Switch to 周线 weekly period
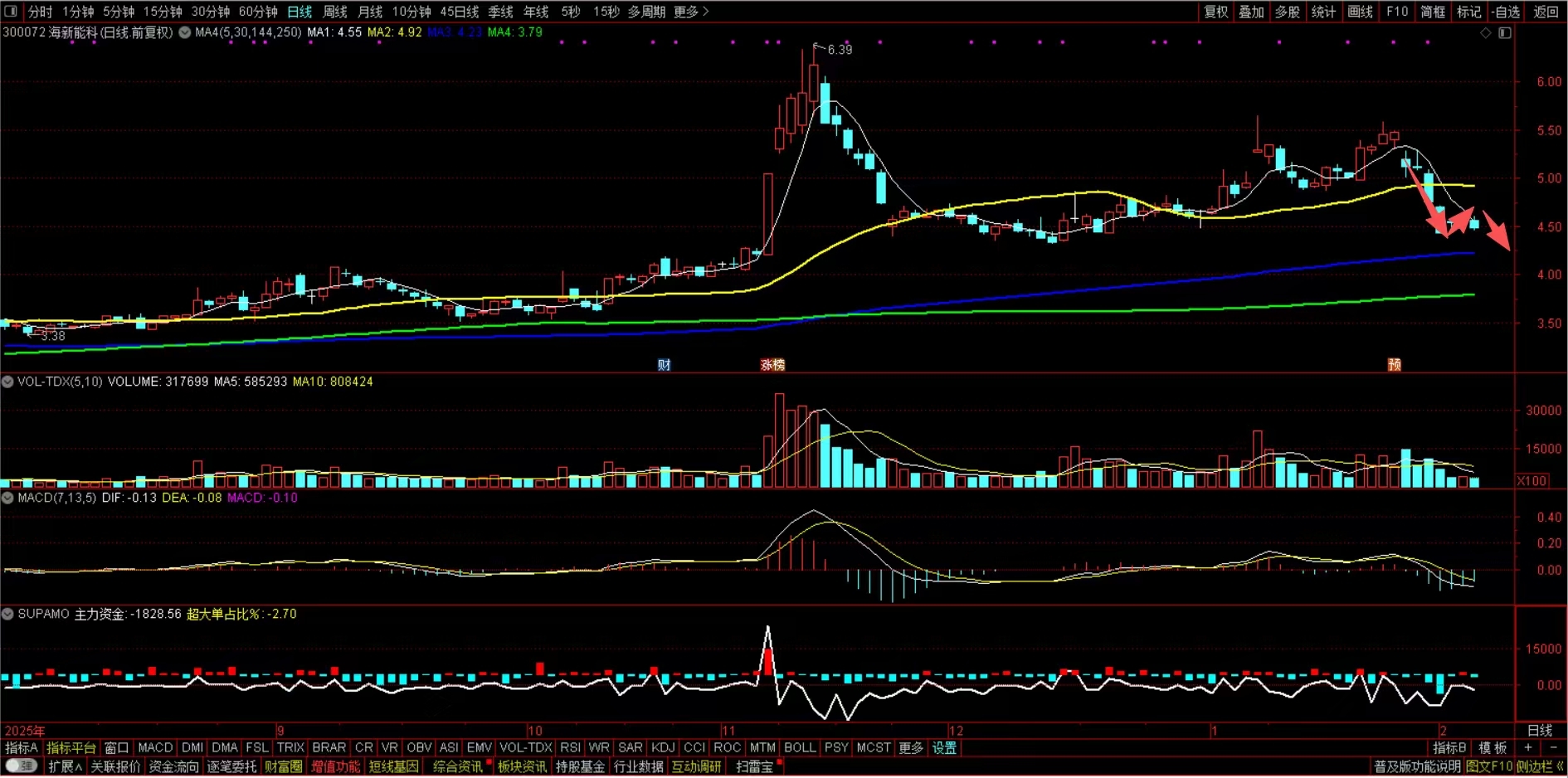1568x778 pixels. coord(335,12)
